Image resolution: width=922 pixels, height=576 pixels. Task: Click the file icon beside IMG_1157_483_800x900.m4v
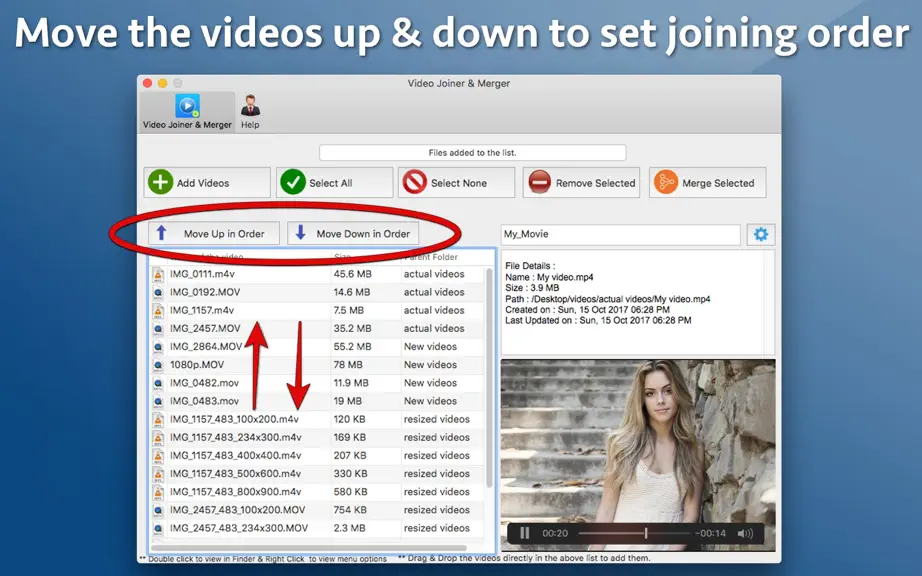coord(158,492)
